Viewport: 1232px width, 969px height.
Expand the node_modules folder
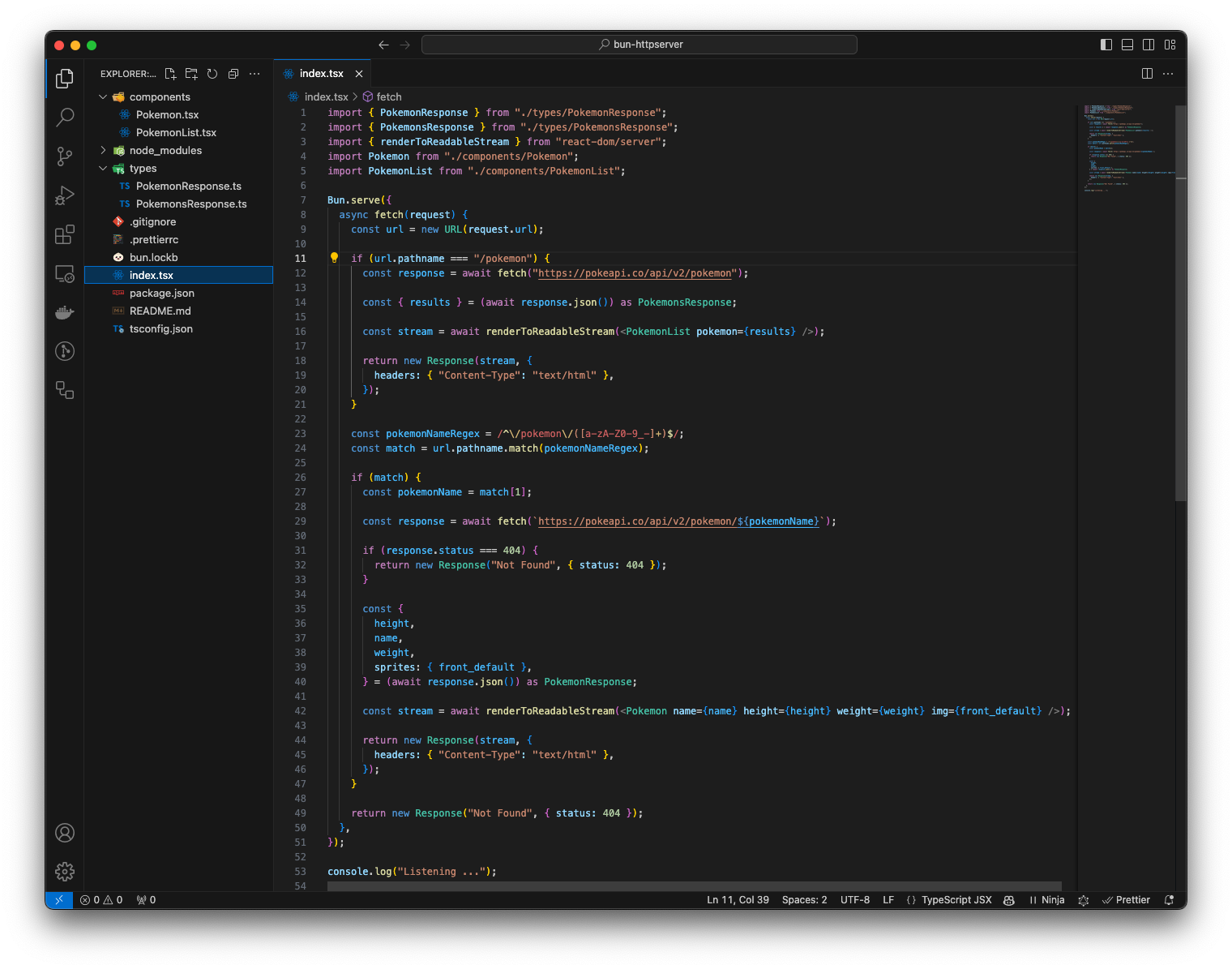(103, 150)
